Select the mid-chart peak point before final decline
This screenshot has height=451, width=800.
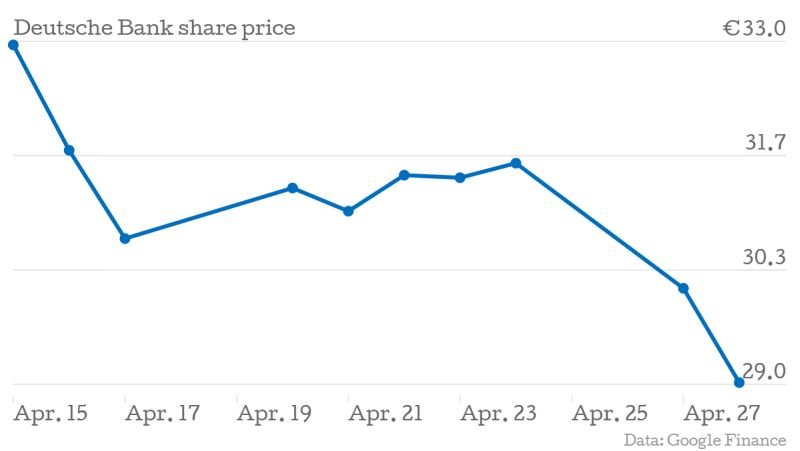pos(515,163)
